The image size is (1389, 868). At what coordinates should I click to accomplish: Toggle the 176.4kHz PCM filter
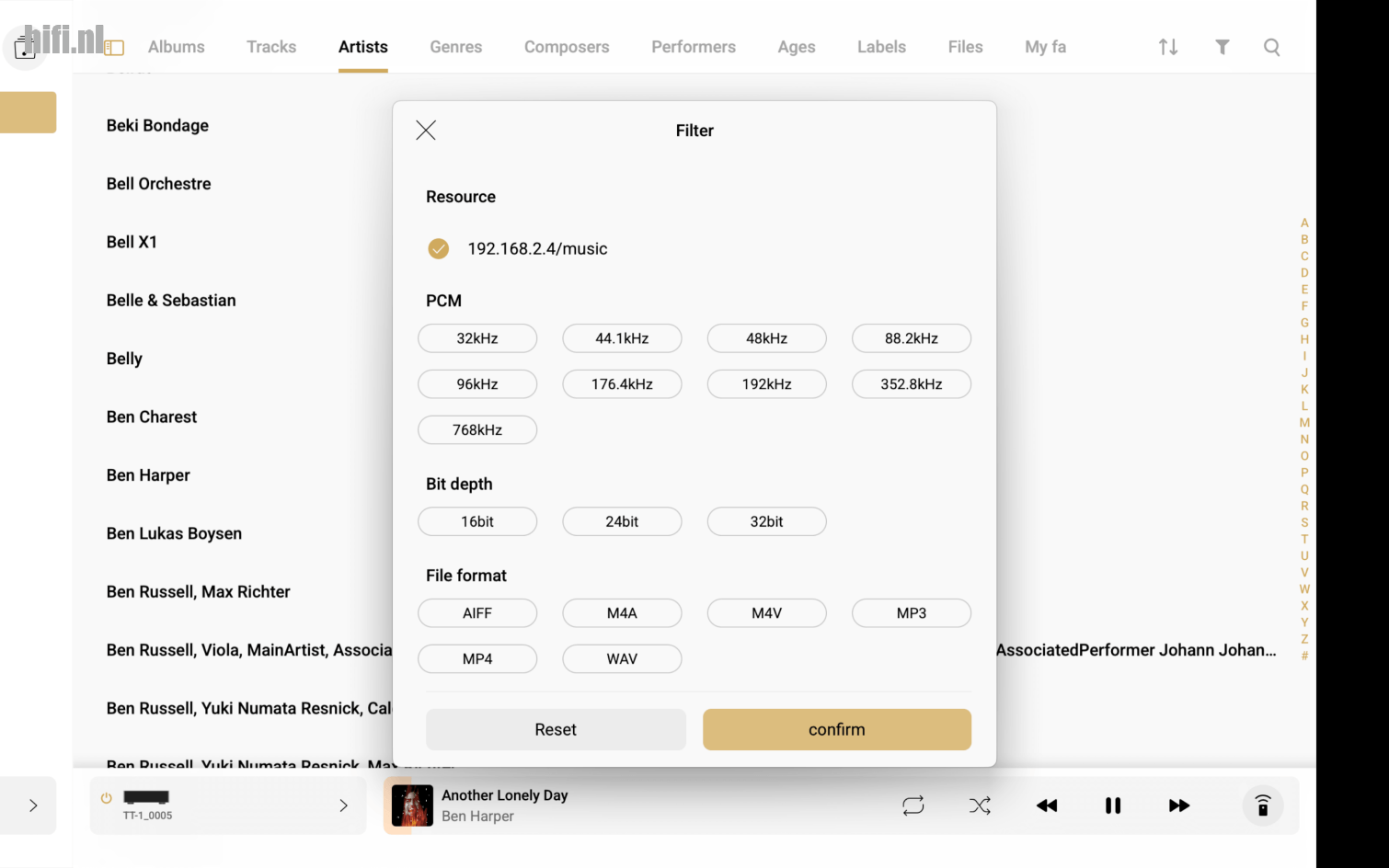pyautogui.click(x=622, y=384)
